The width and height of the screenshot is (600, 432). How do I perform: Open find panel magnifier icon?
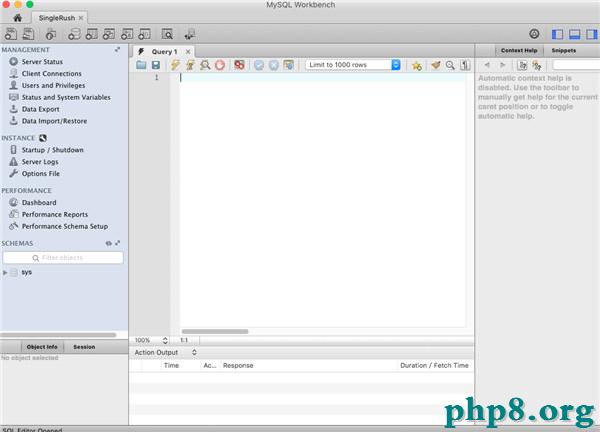click(x=450, y=65)
